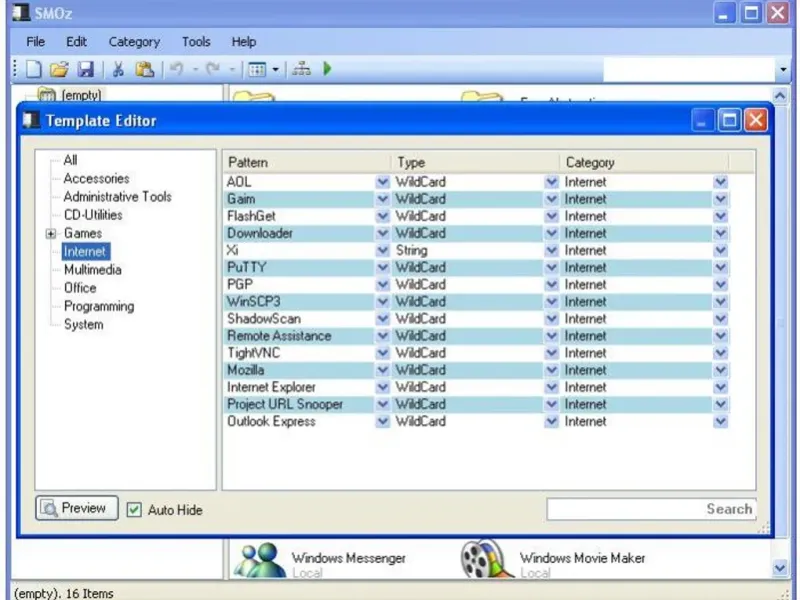Screen dimensions: 800x600
Task: Click the Project URL Snooper pattern cell
Action: pos(299,404)
